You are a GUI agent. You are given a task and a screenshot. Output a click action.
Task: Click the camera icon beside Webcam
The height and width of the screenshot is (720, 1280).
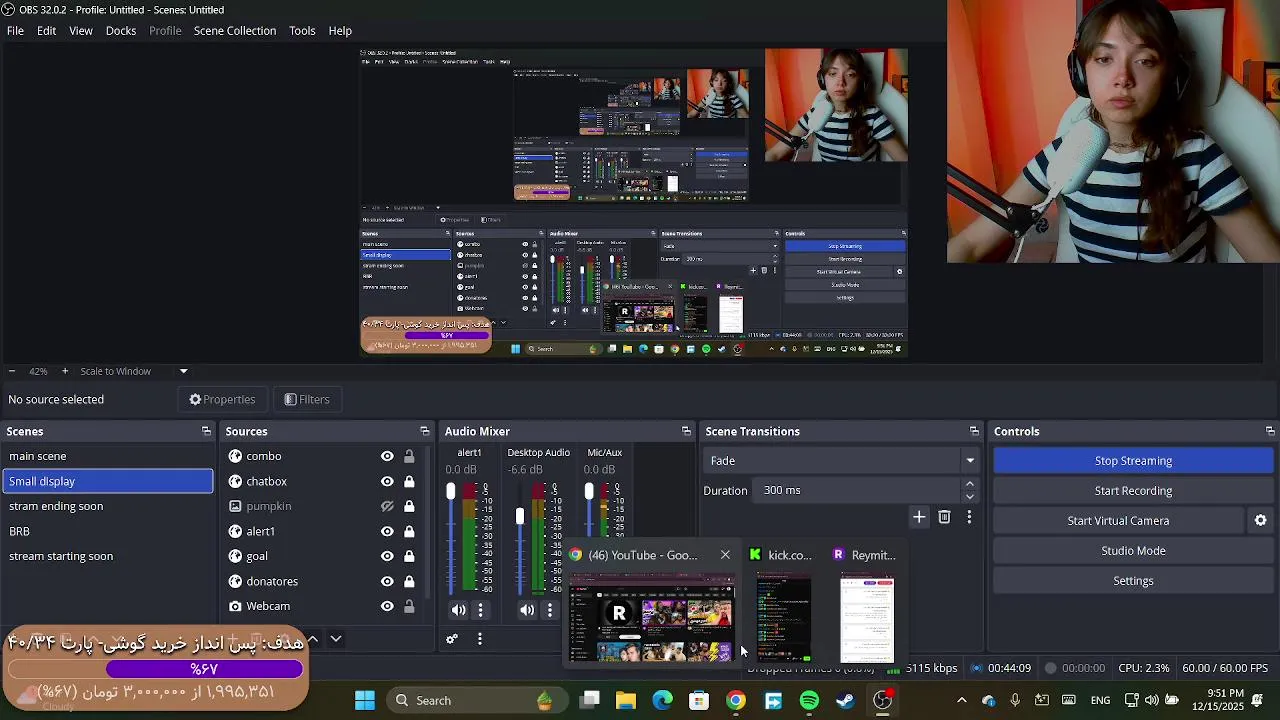[x=235, y=606]
